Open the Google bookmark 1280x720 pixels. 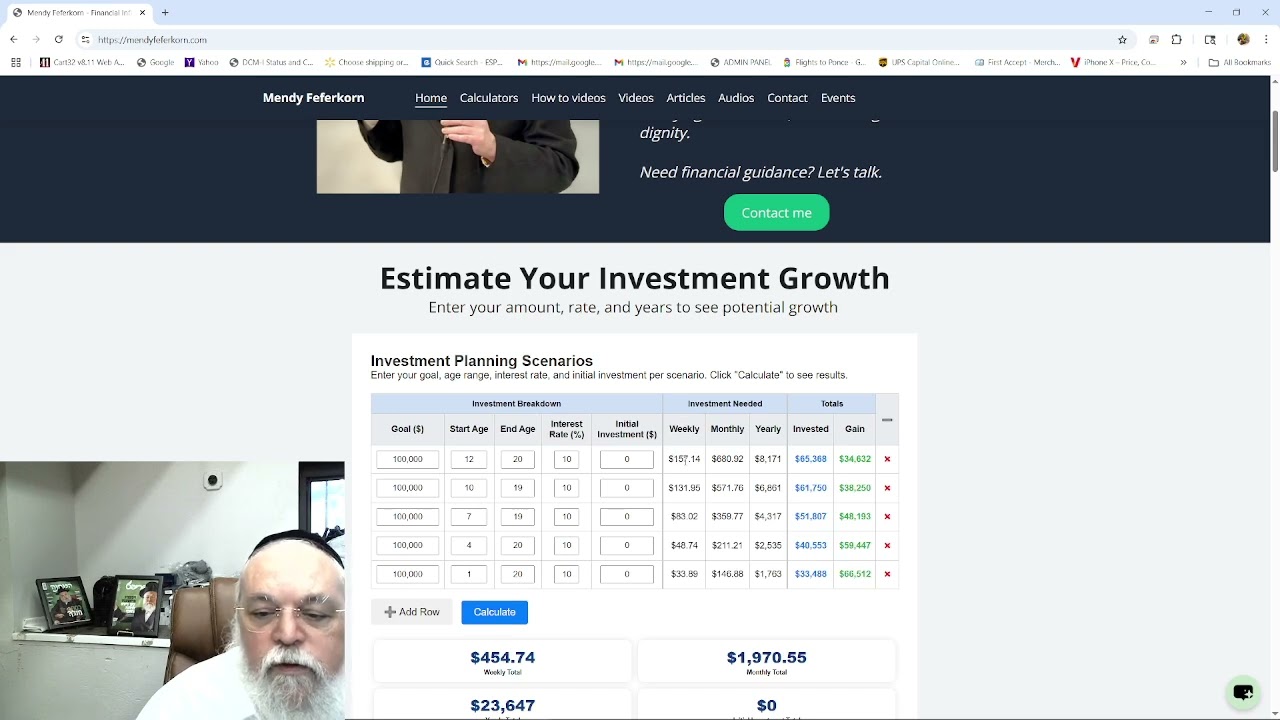click(x=155, y=62)
